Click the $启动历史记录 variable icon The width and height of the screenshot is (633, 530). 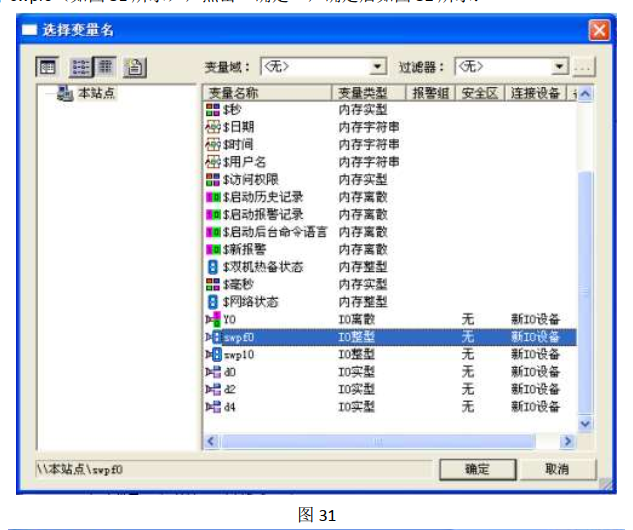pos(212,197)
